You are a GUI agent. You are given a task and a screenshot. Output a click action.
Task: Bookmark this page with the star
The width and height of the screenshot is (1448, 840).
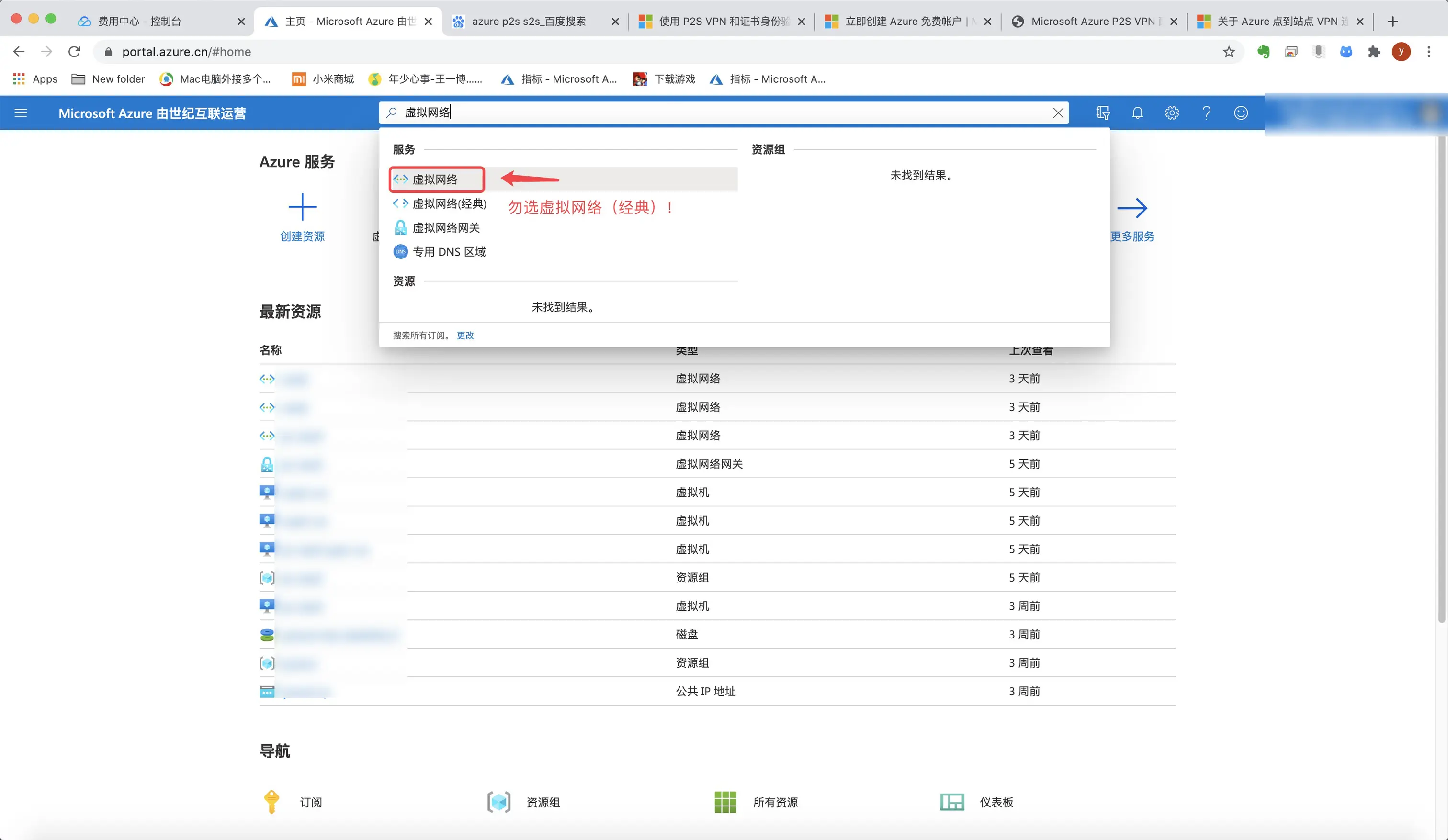(1229, 52)
